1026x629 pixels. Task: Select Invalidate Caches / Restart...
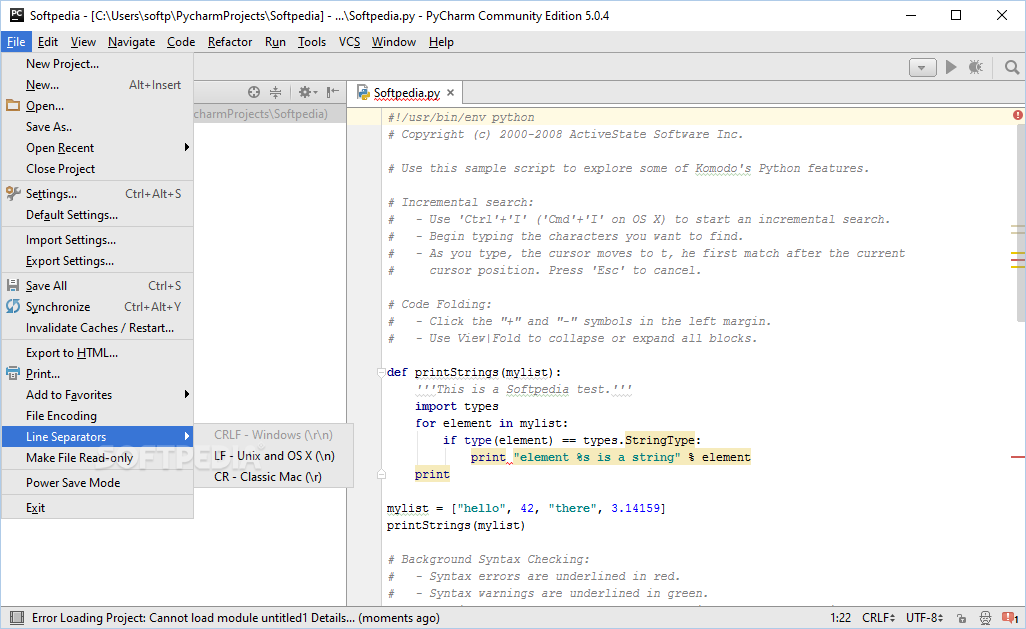point(97,328)
